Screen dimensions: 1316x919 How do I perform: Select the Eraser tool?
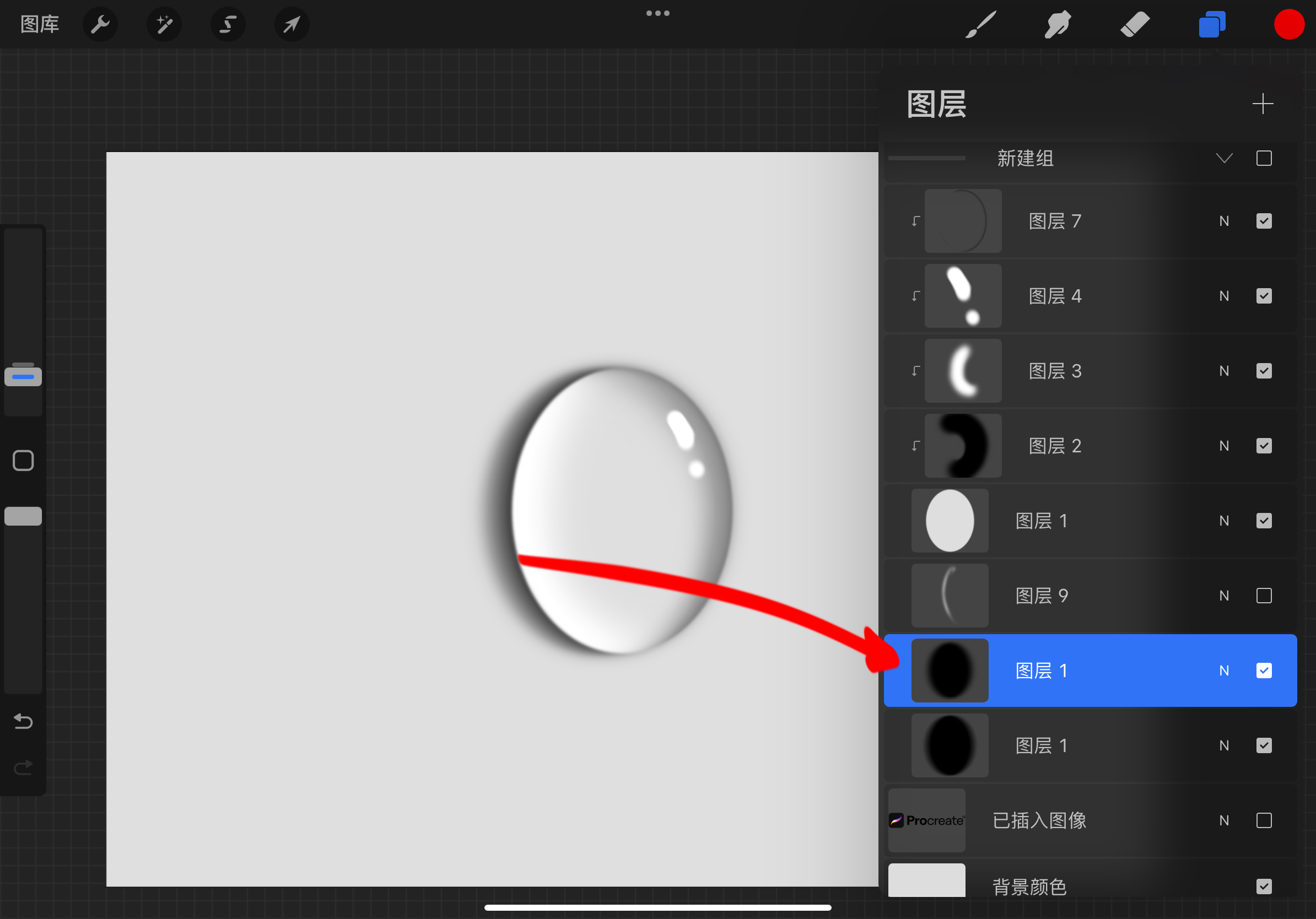1135,25
